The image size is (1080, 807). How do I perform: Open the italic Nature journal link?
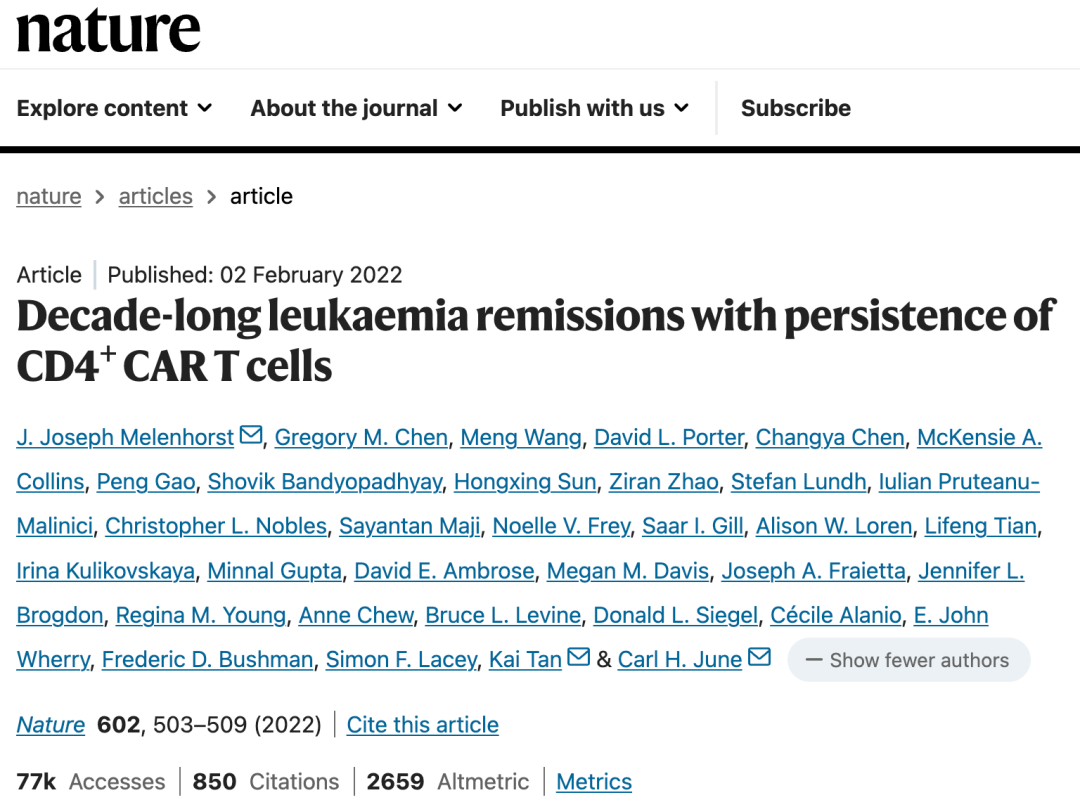pos(51,725)
